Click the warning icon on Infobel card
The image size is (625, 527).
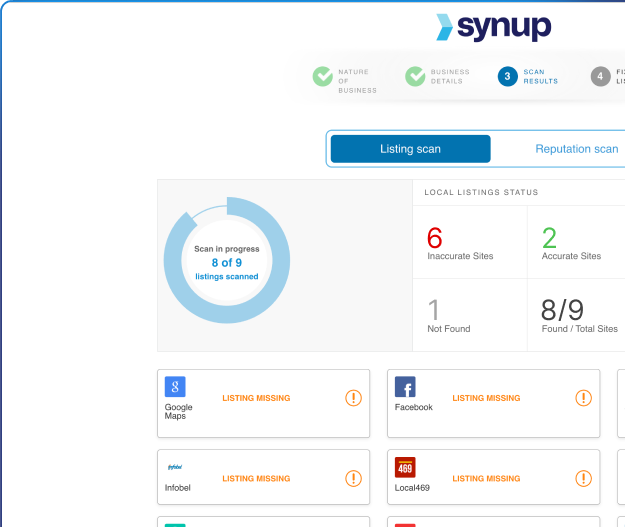(353, 478)
